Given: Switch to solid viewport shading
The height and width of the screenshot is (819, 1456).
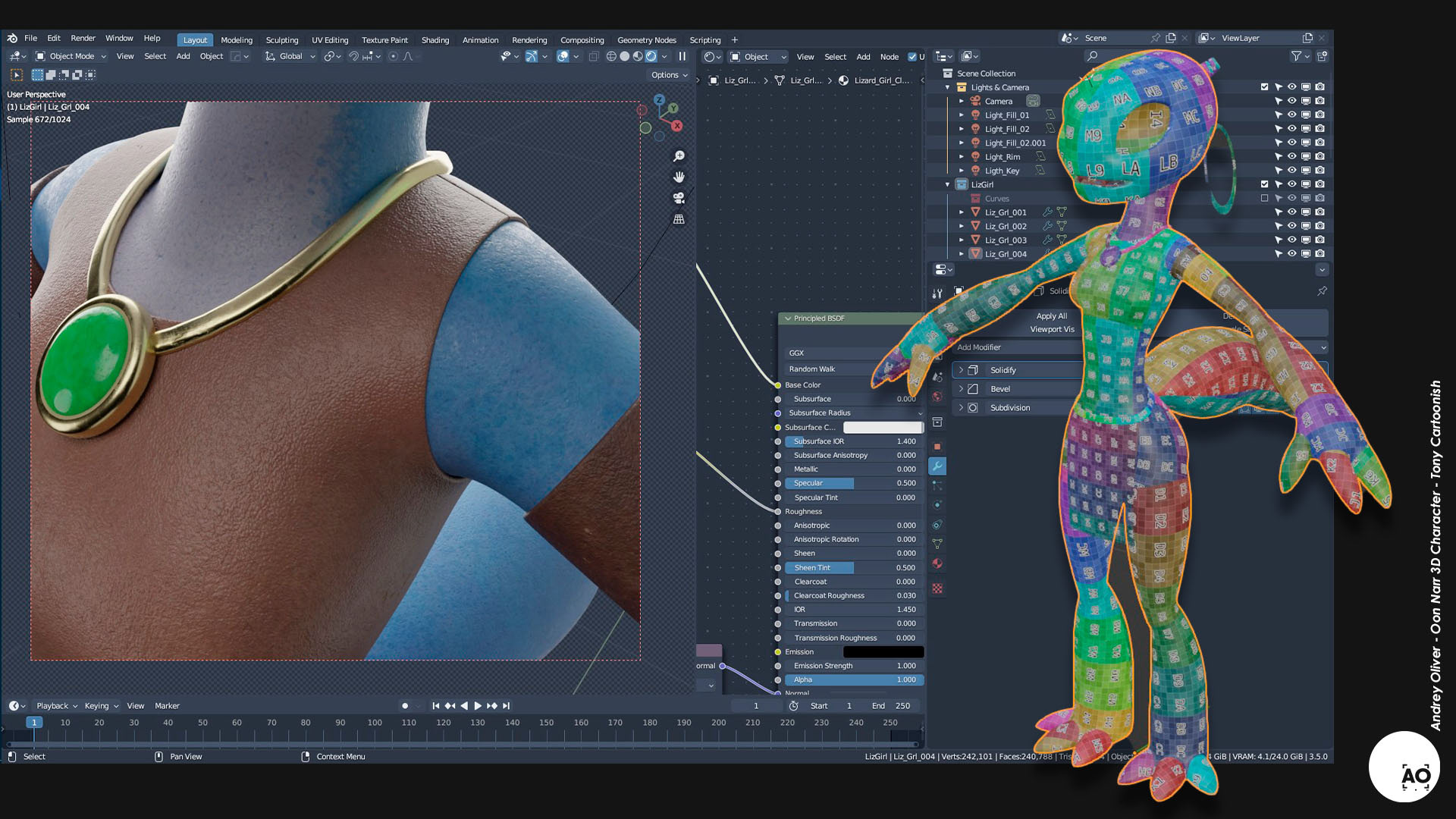Looking at the screenshot, I should click(625, 56).
